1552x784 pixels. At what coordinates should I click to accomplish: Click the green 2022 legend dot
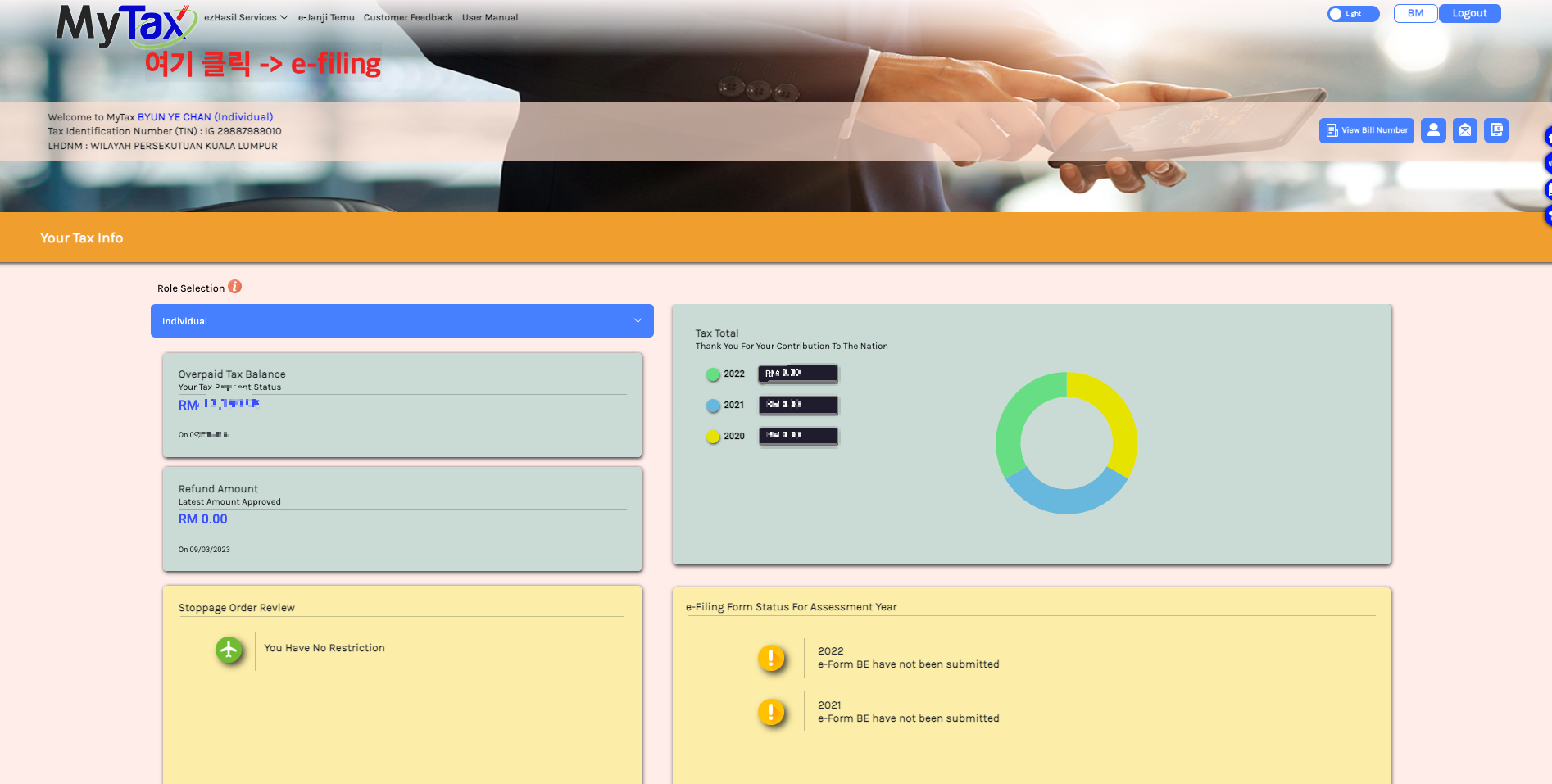(713, 374)
